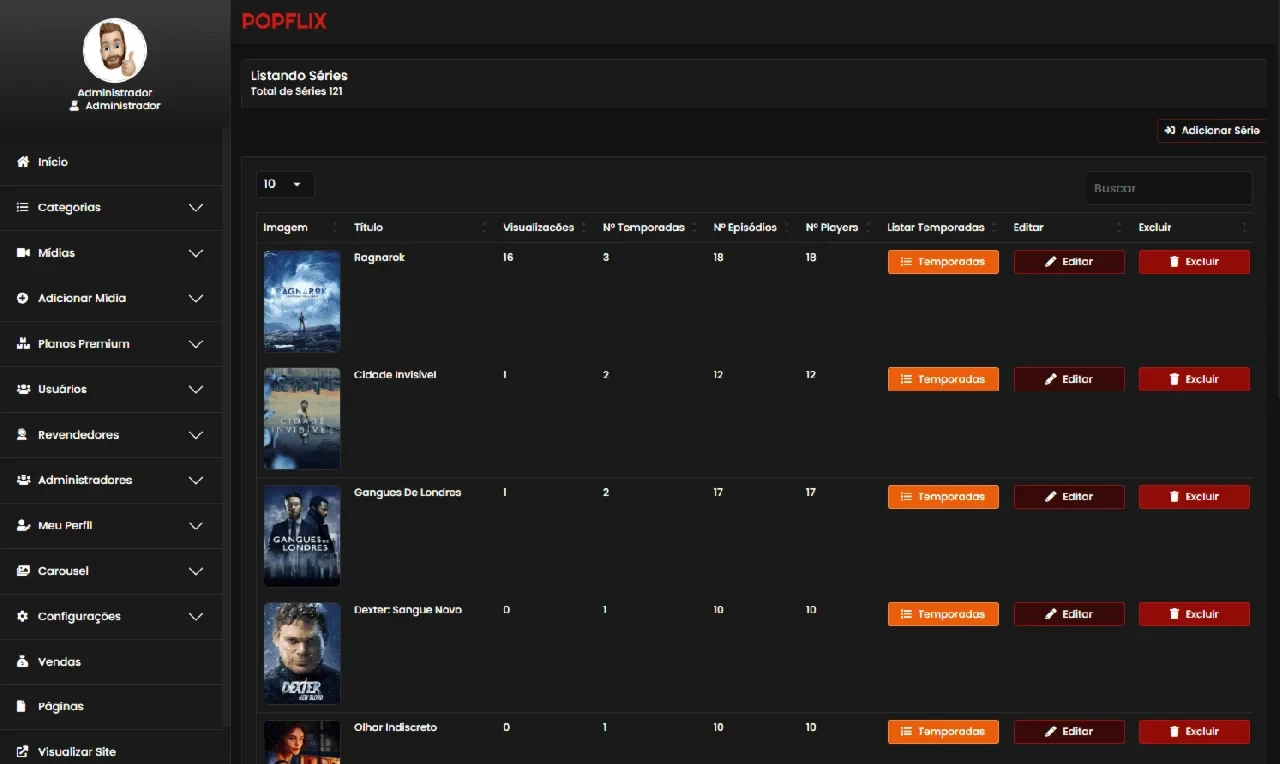
Task: Open the Páginas menu item
Action: [111, 706]
